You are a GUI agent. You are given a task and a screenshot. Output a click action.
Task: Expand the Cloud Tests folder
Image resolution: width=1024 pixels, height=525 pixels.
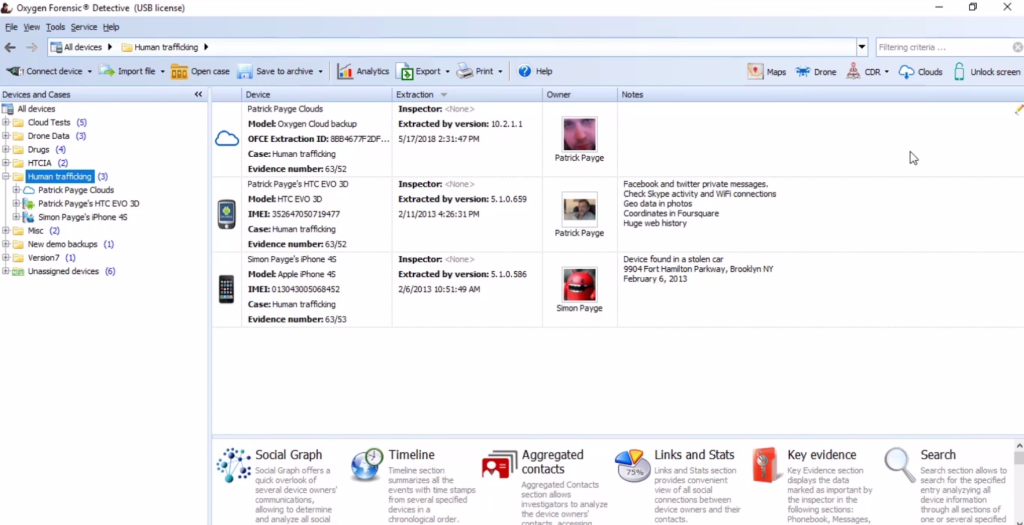point(6,123)
